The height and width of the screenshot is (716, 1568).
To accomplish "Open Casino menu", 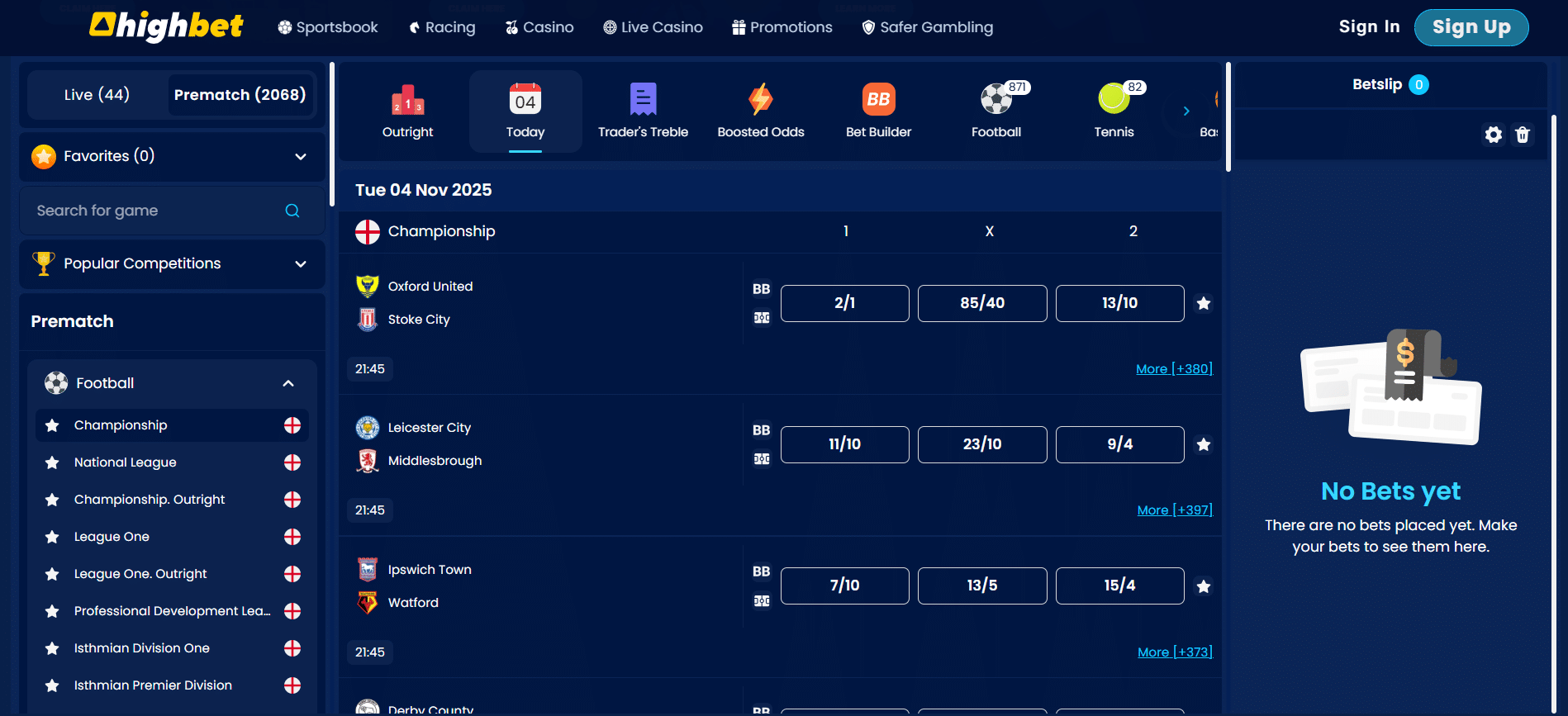I will click(539, 27).
